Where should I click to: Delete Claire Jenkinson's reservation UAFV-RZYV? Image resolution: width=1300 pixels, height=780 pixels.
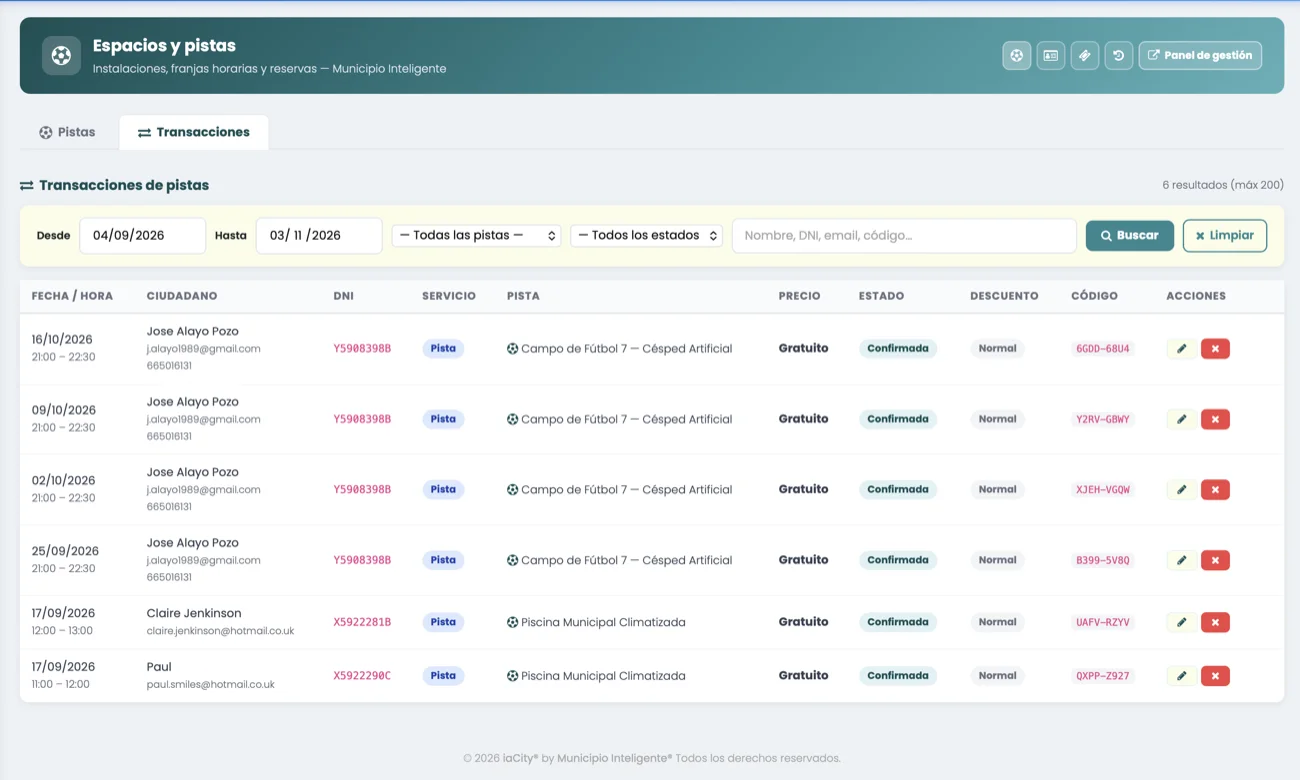1215,622
